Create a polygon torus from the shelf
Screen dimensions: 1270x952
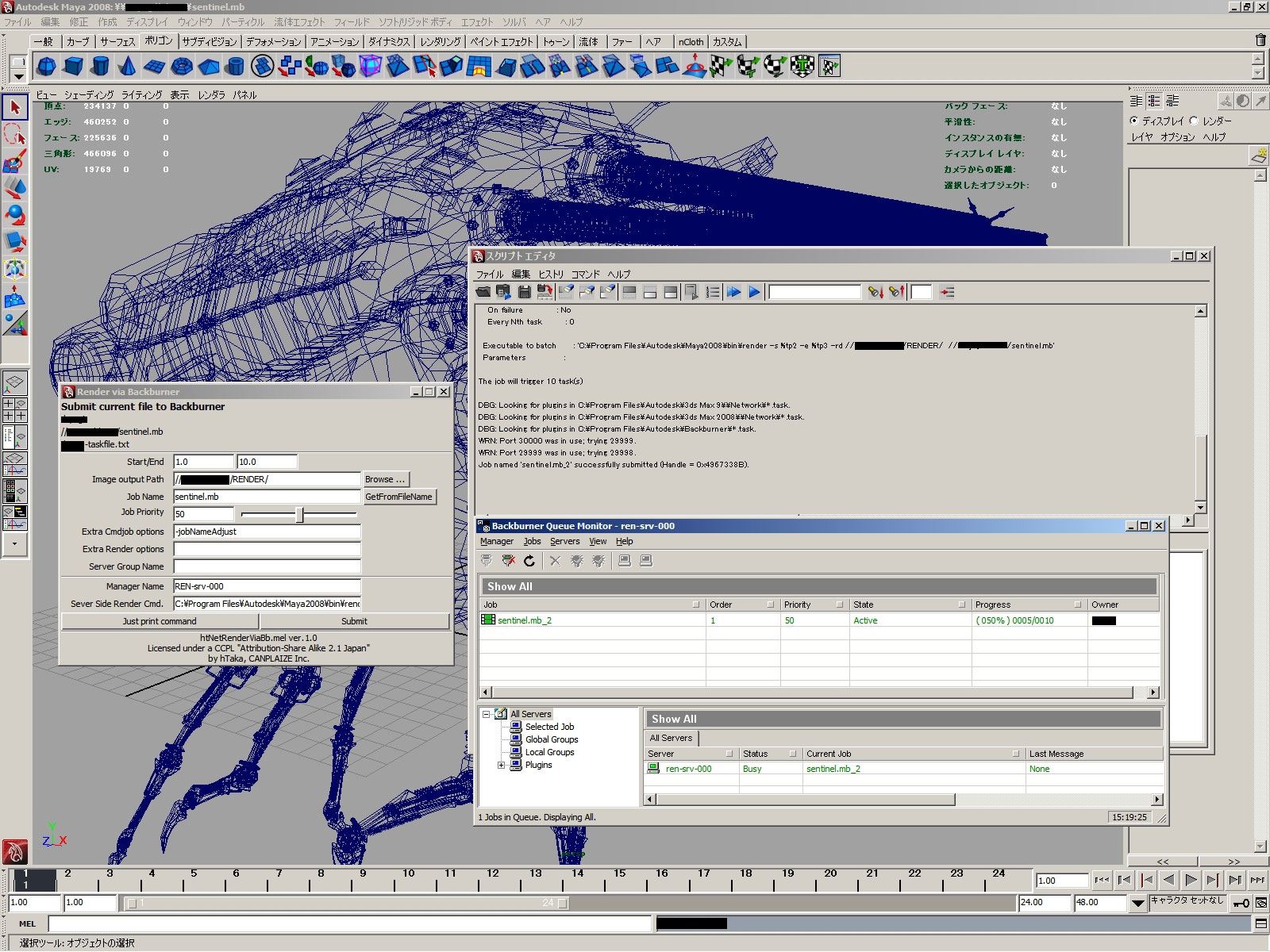click(x=182, y=67)
